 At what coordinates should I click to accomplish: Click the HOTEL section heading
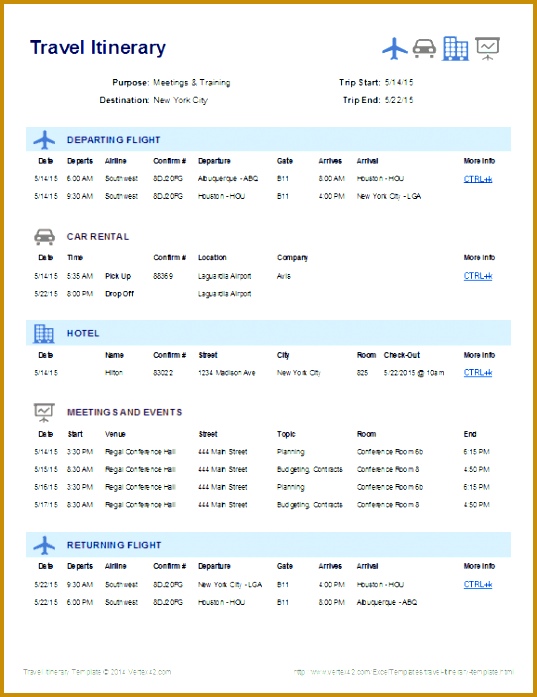(x=83, y=333)
